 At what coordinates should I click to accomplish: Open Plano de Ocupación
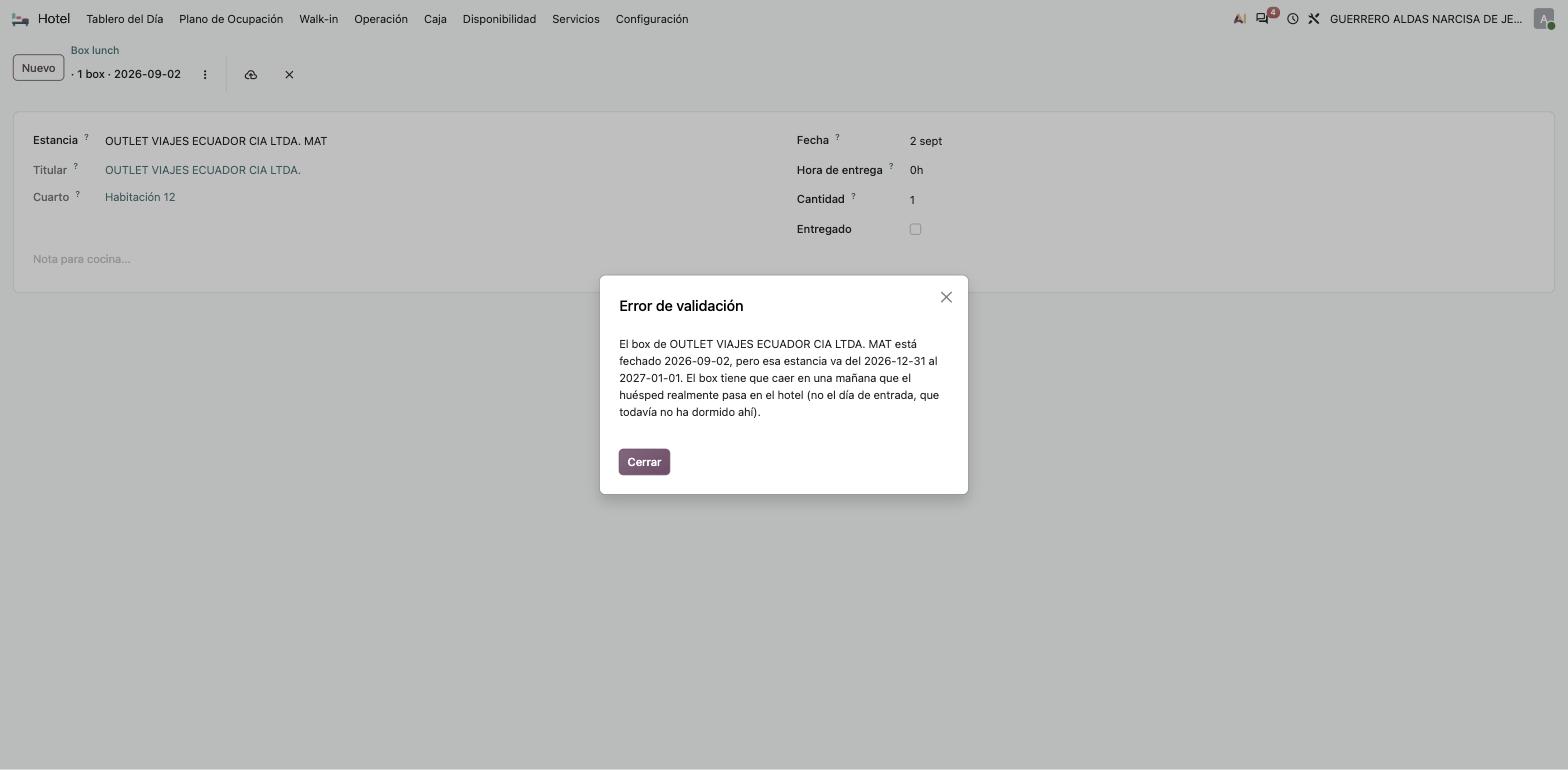[231, 19]
